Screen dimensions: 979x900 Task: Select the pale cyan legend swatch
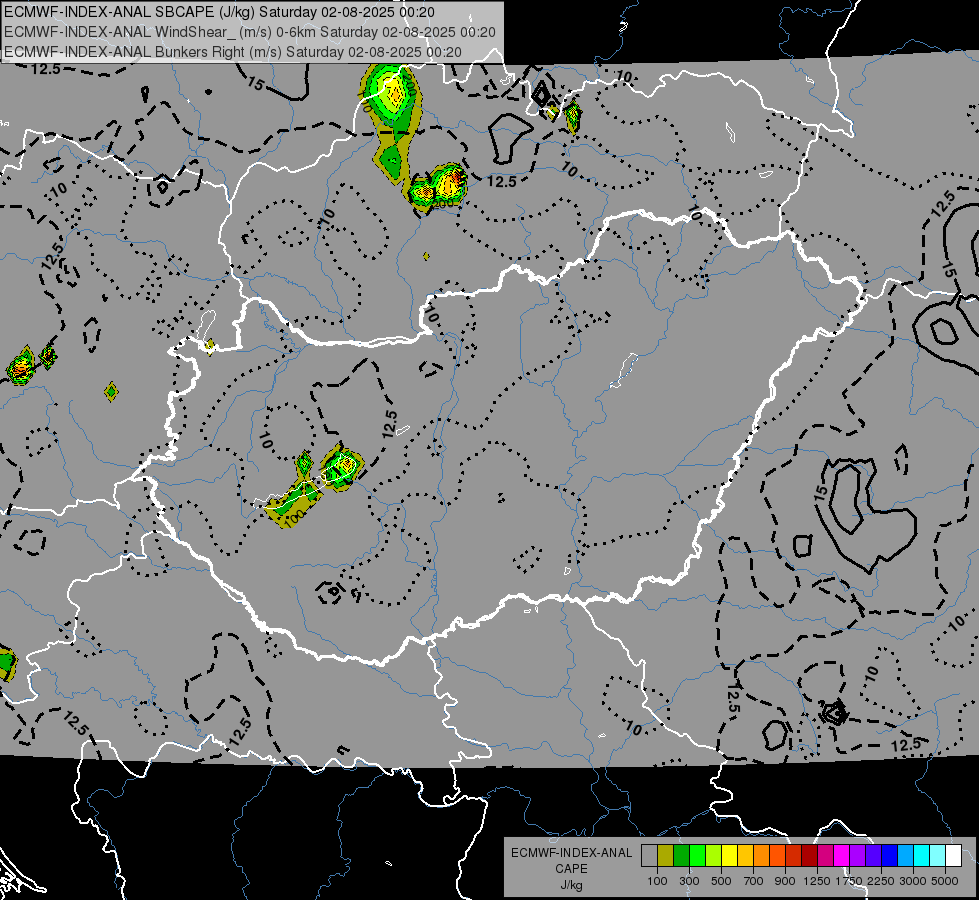tap(938, 855)
